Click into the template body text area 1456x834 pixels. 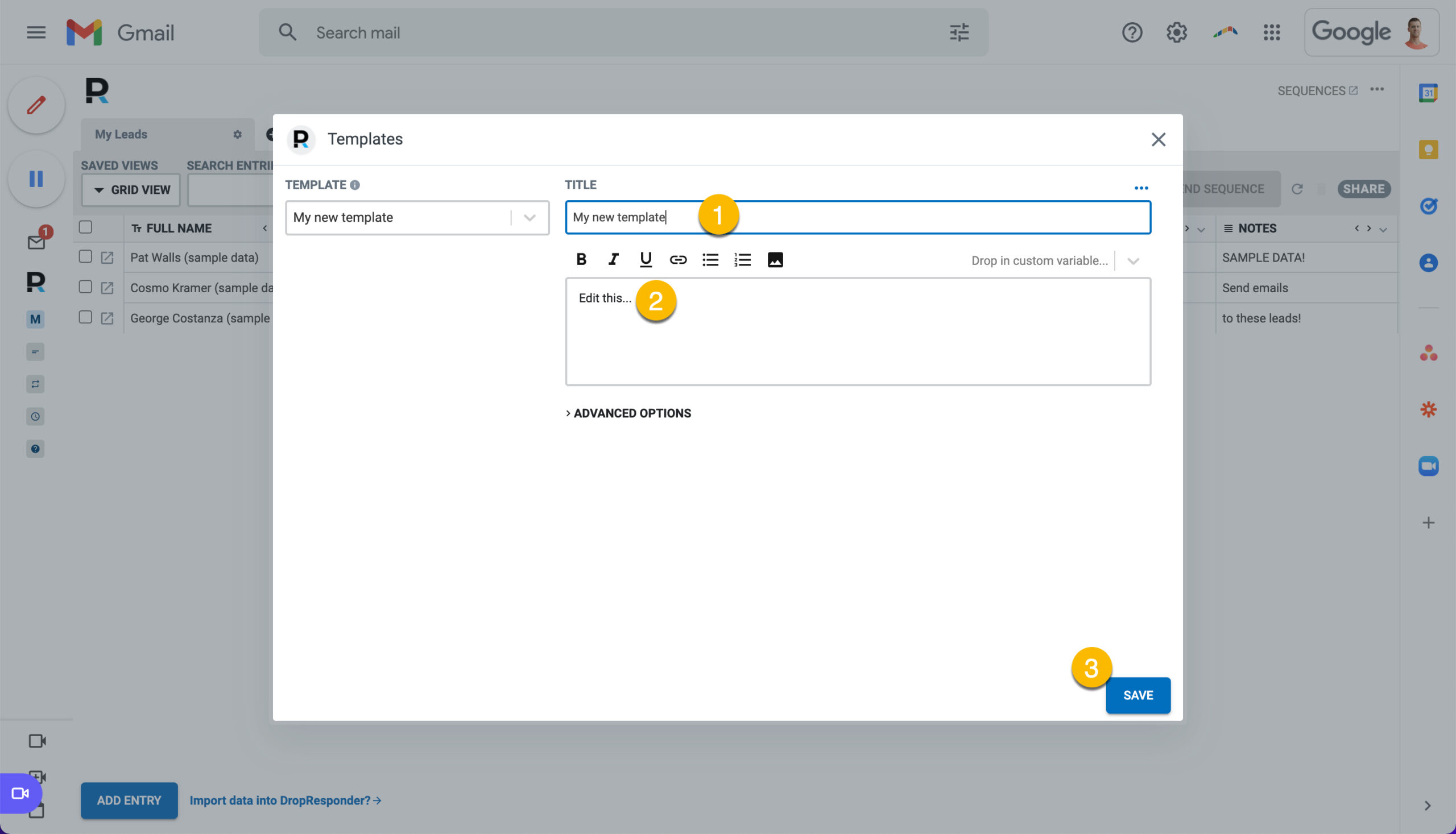pyautogui.click(x=858, y=331)
